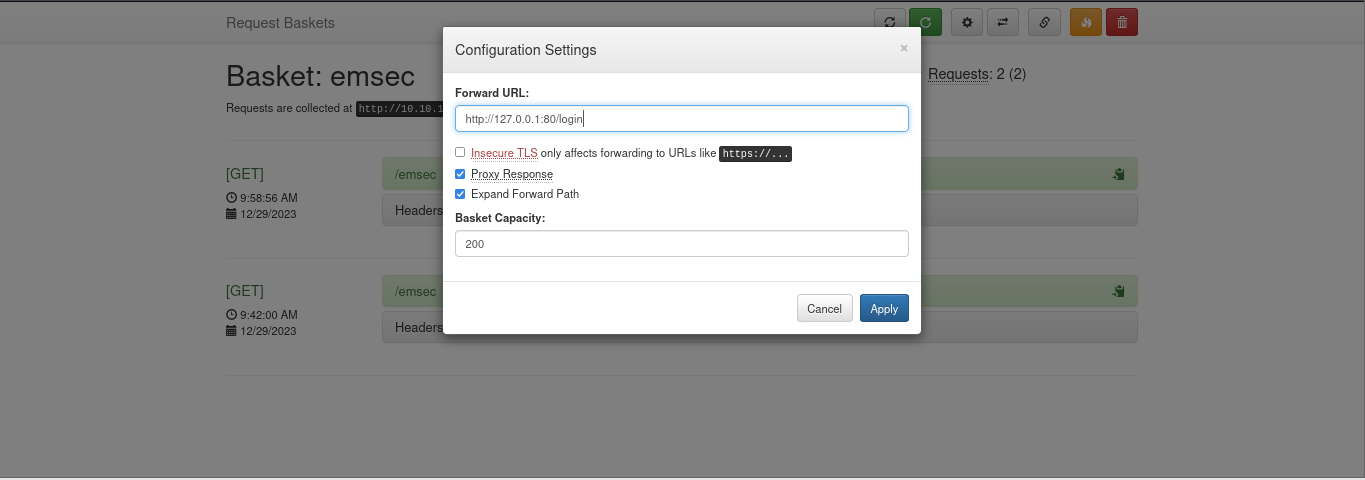The height and width of the screenshot is (480, 1365).
Task: Click the orange flame icon button
Action: pos(1085,22)
